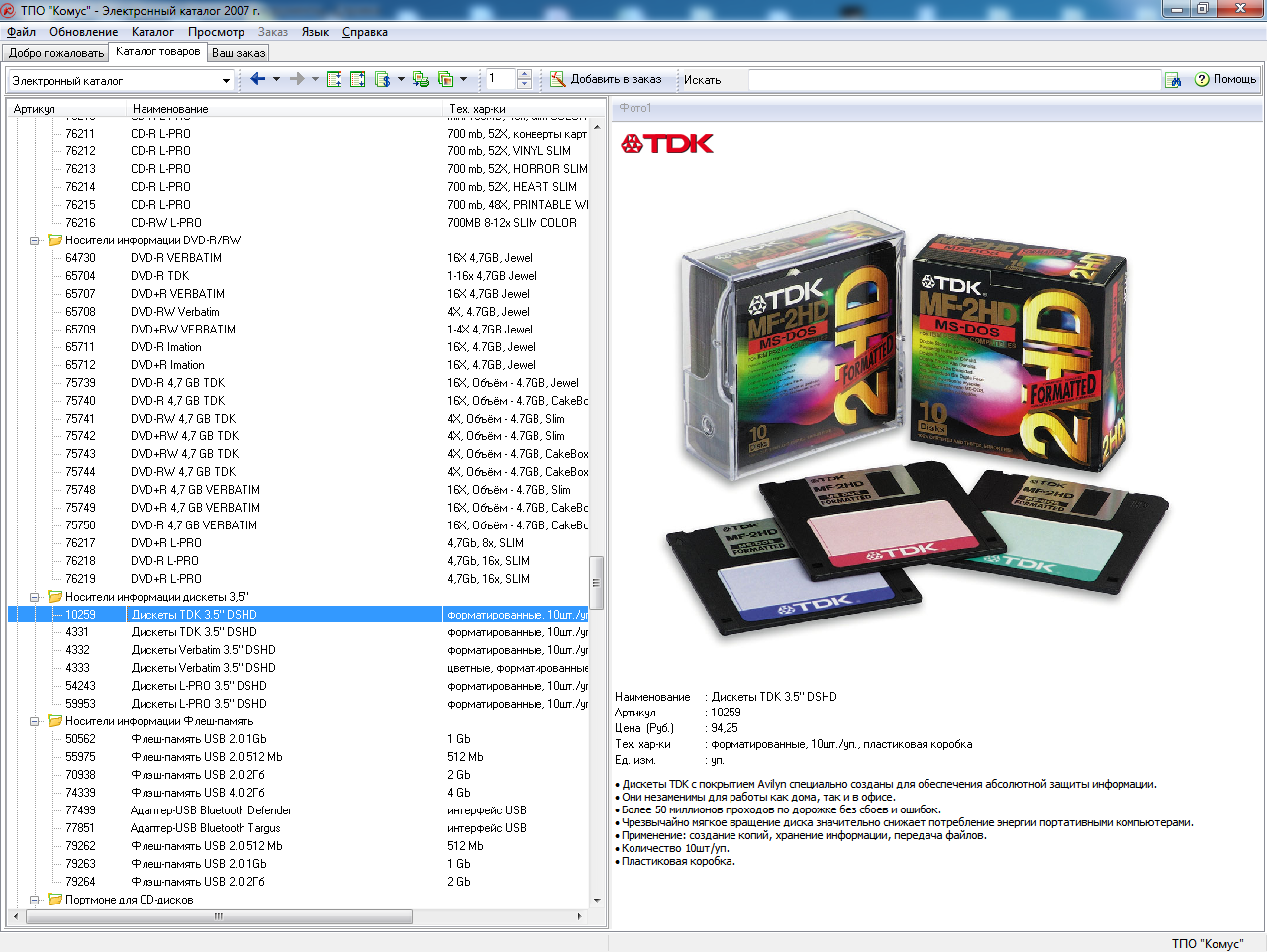Select the row with article 50562 Флеш-память 1Gb
1267x952 pixels.
coord(298,739)
